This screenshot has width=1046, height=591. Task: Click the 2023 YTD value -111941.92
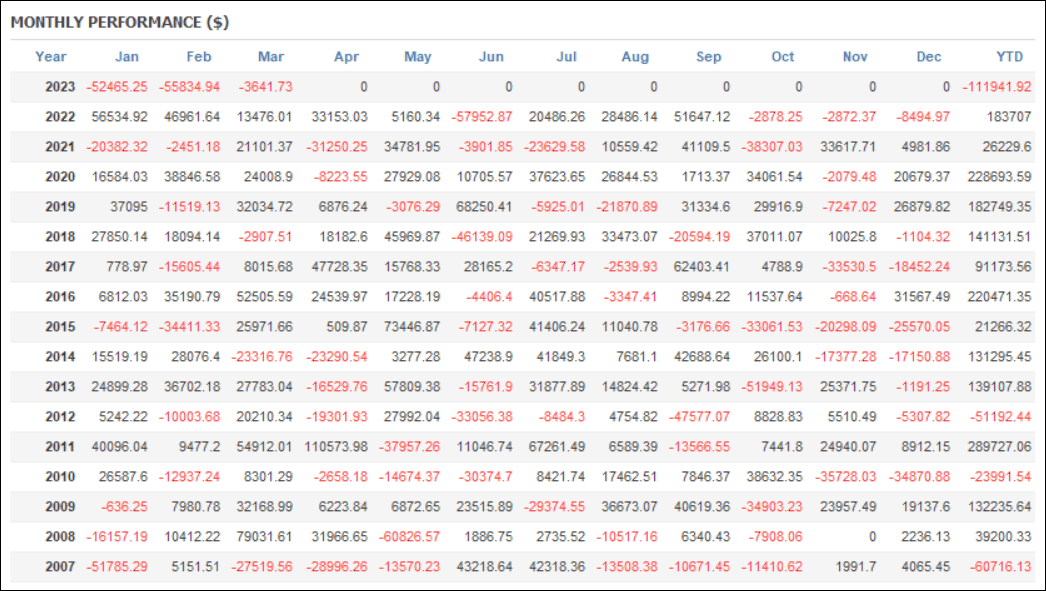click(997, 87)
